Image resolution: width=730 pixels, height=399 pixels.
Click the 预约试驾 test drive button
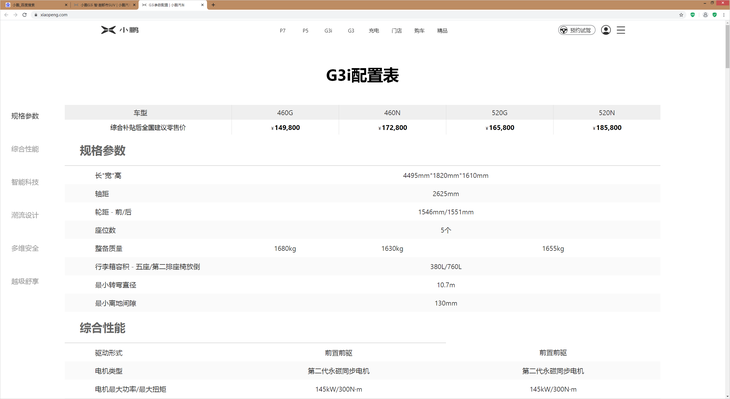tap(576, 30)
